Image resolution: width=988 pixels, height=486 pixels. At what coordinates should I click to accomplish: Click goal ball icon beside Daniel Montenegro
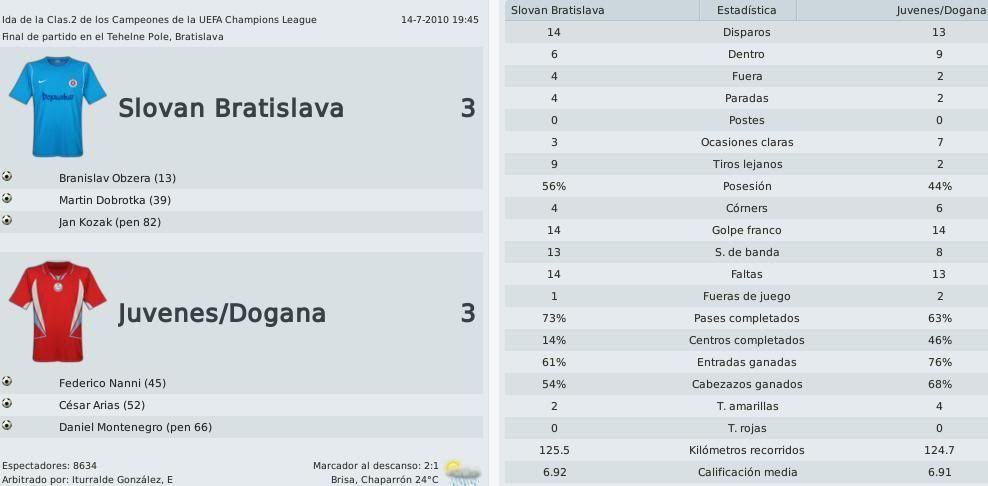[7, 425]
